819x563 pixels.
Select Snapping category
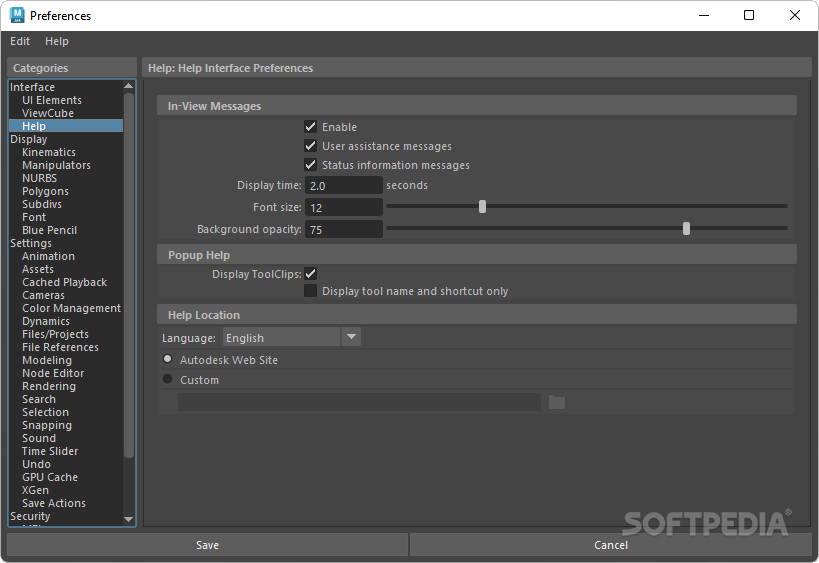click(x=47, y=425)
